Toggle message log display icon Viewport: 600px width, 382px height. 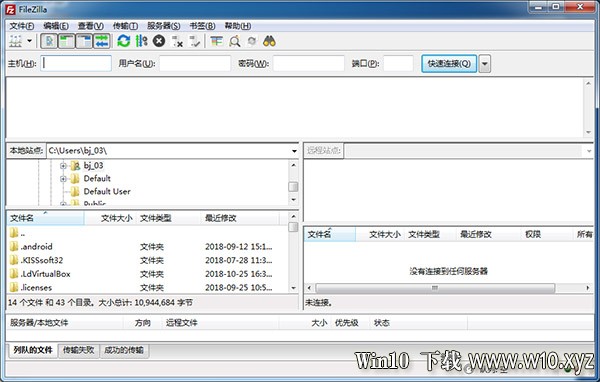49,41
